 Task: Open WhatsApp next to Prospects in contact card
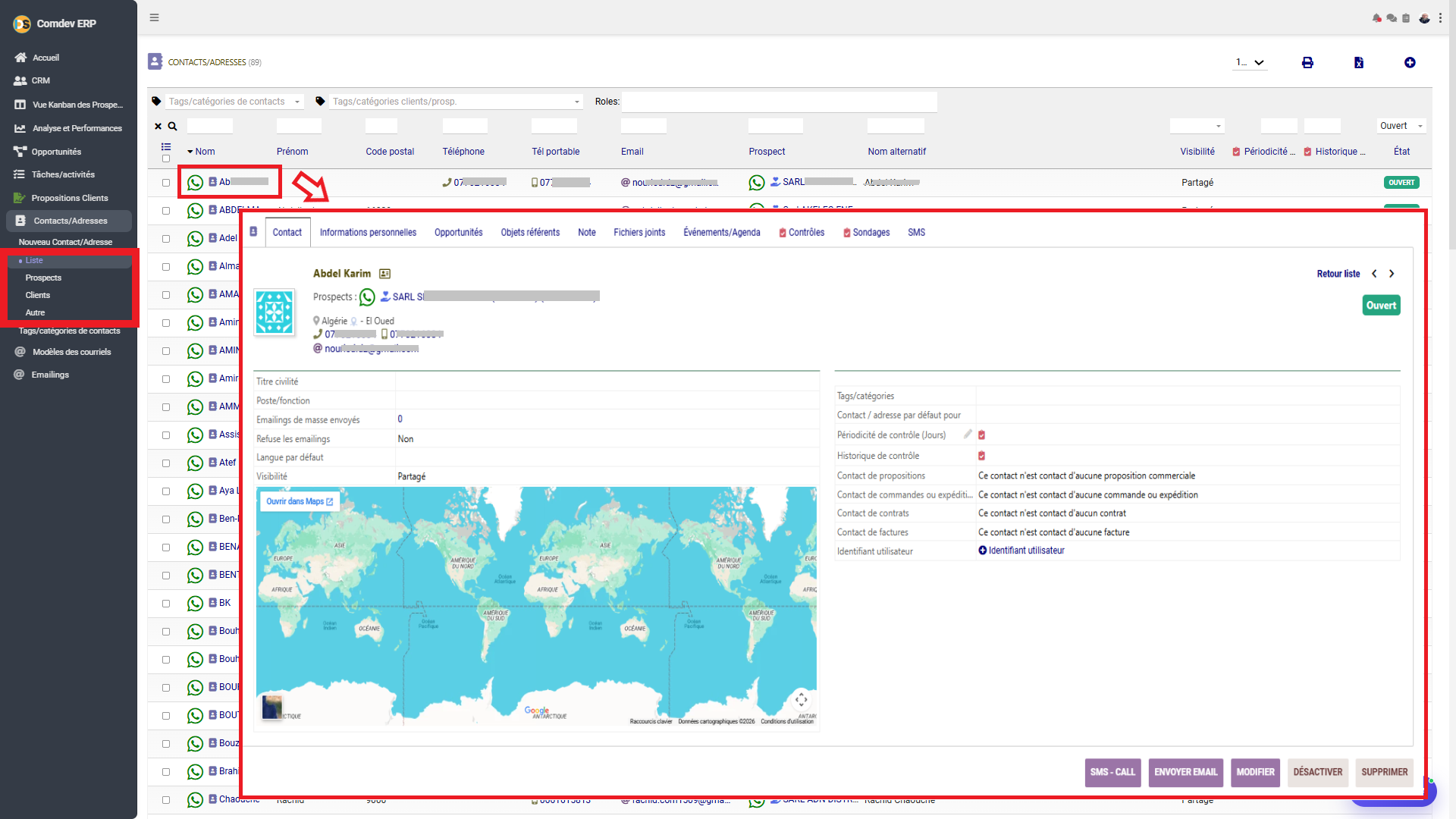367,297
